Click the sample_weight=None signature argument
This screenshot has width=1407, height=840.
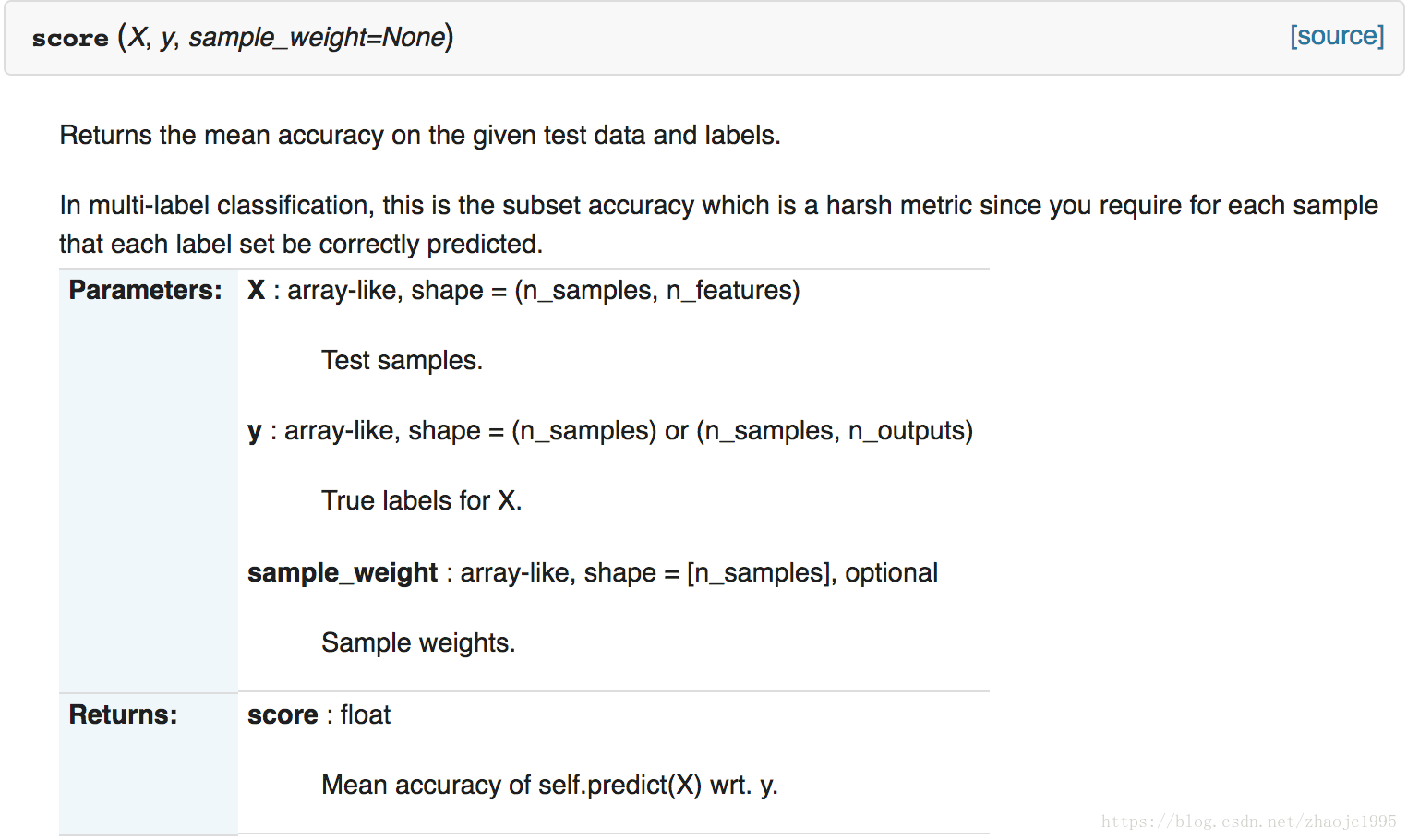[x=318, y=37]
